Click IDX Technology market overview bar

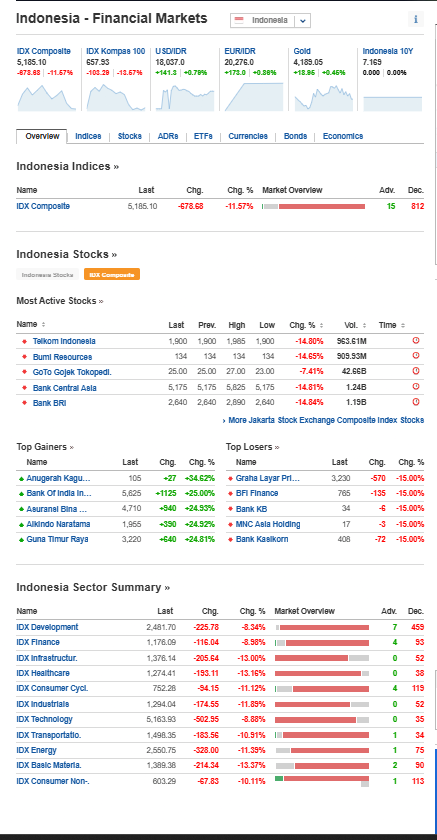point(322,719)
